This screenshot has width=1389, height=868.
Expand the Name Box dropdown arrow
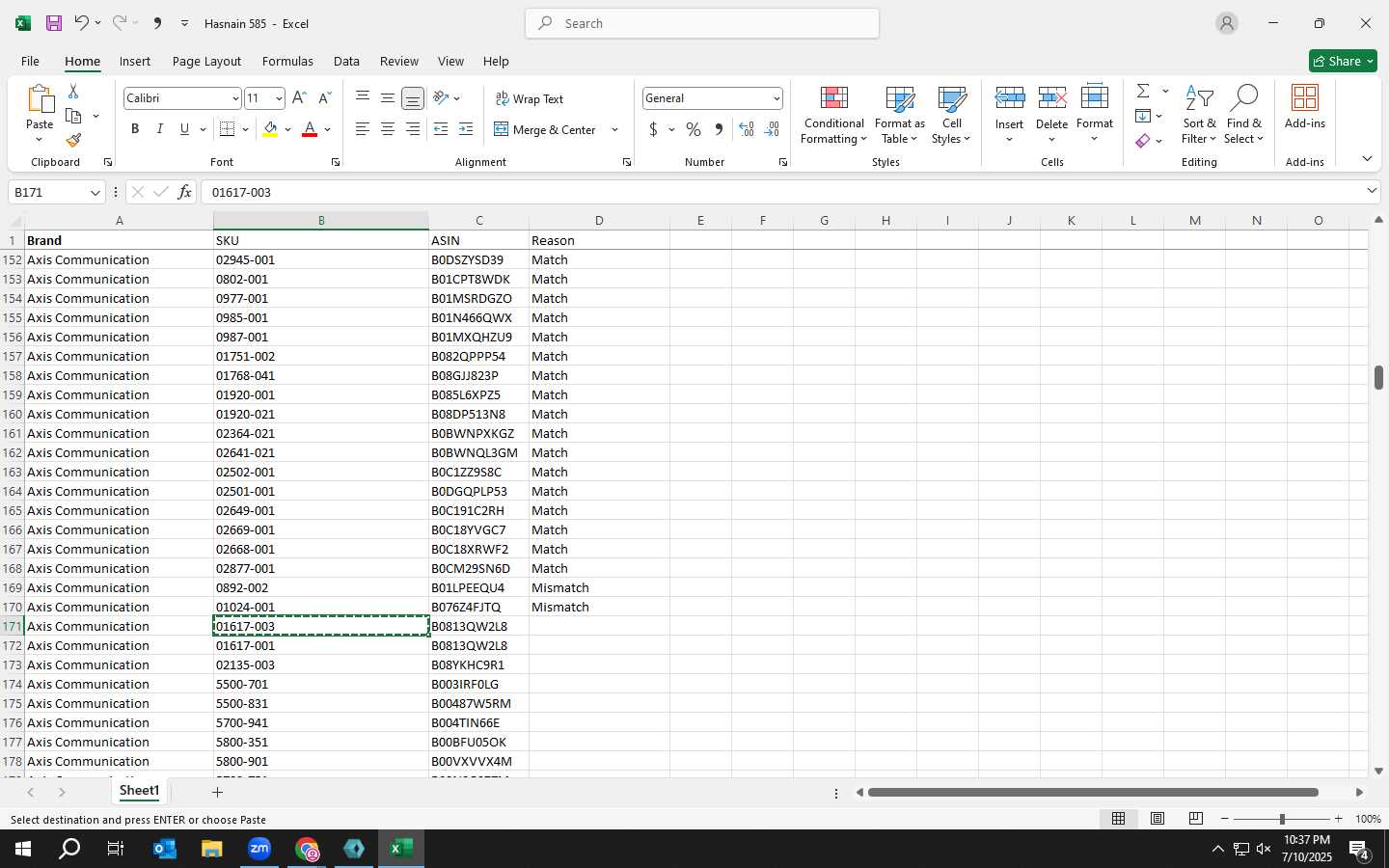pos(95,192)
